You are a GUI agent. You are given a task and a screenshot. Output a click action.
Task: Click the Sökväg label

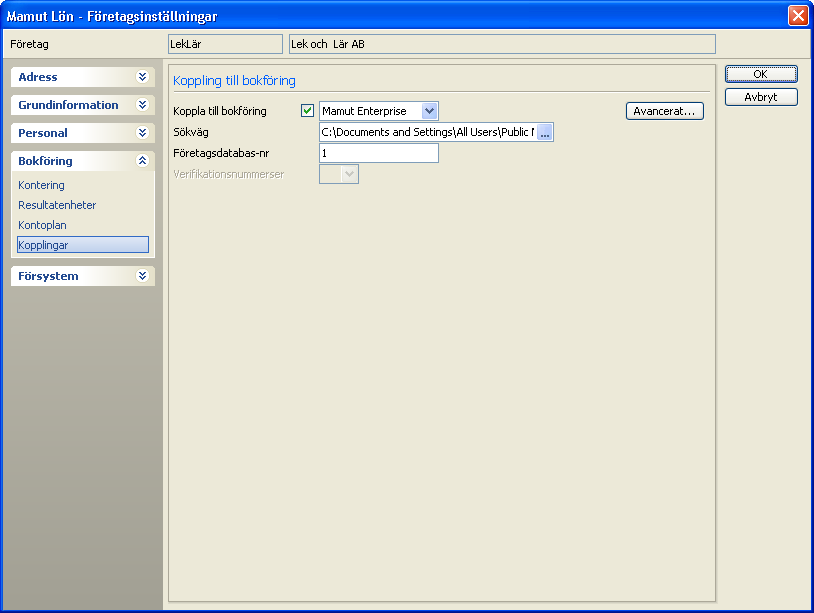[x=191, y=132]
